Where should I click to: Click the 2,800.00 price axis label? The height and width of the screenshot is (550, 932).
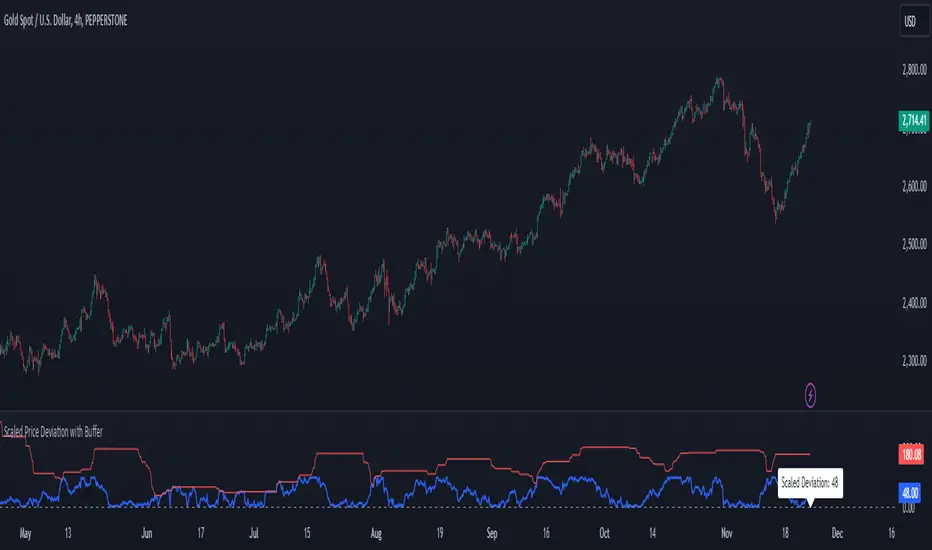tap(914, 70)
